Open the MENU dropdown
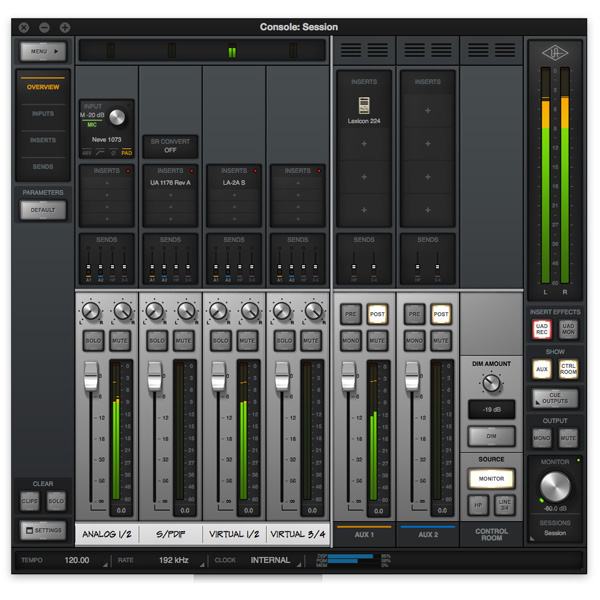 (x=43, y=51)
